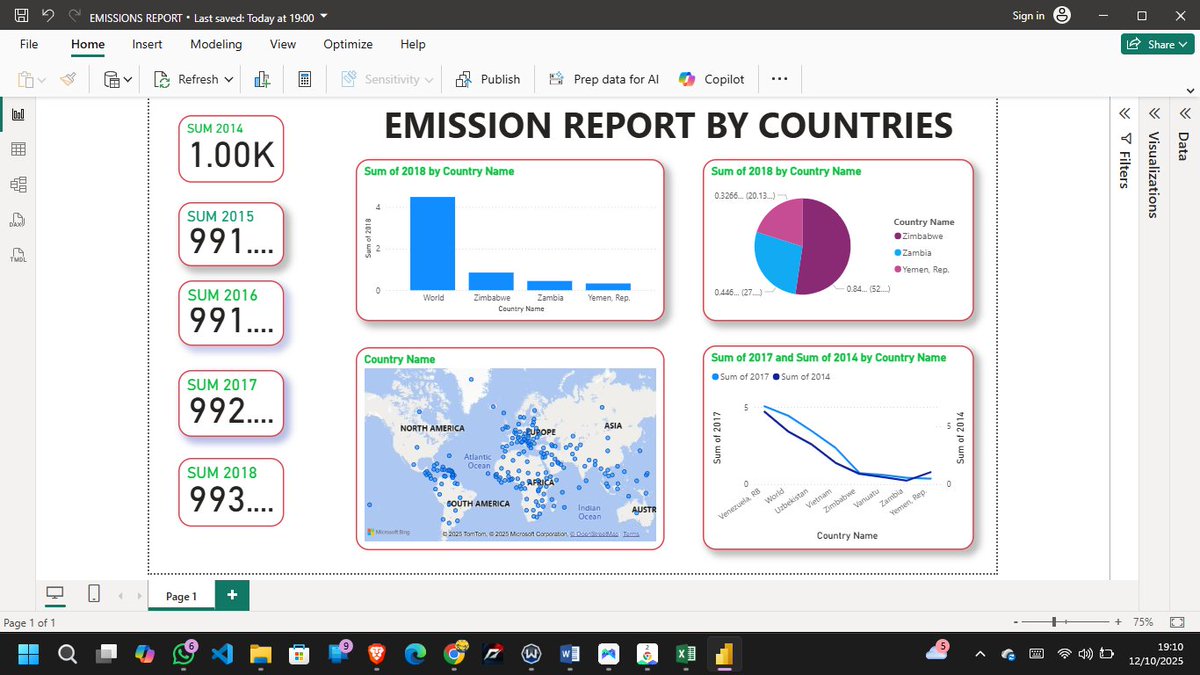This screenshot has height=675, width=1200.
Task: Switch to mobile layout icon
Action: 94,595
